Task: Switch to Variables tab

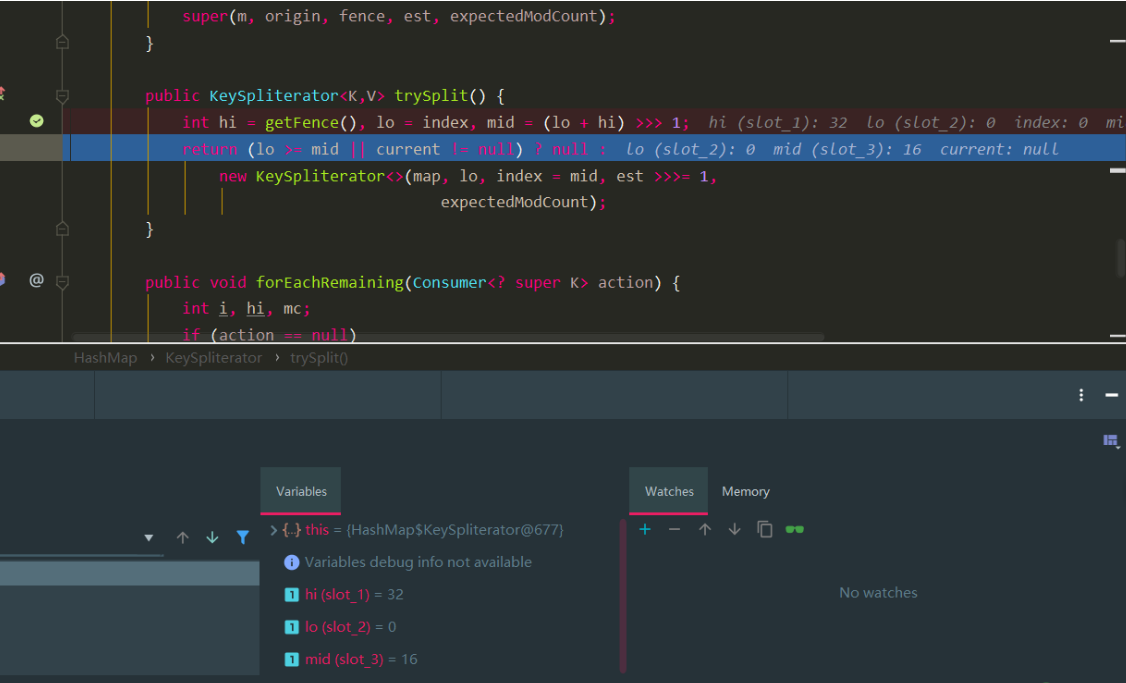Action: coord(301,491)
